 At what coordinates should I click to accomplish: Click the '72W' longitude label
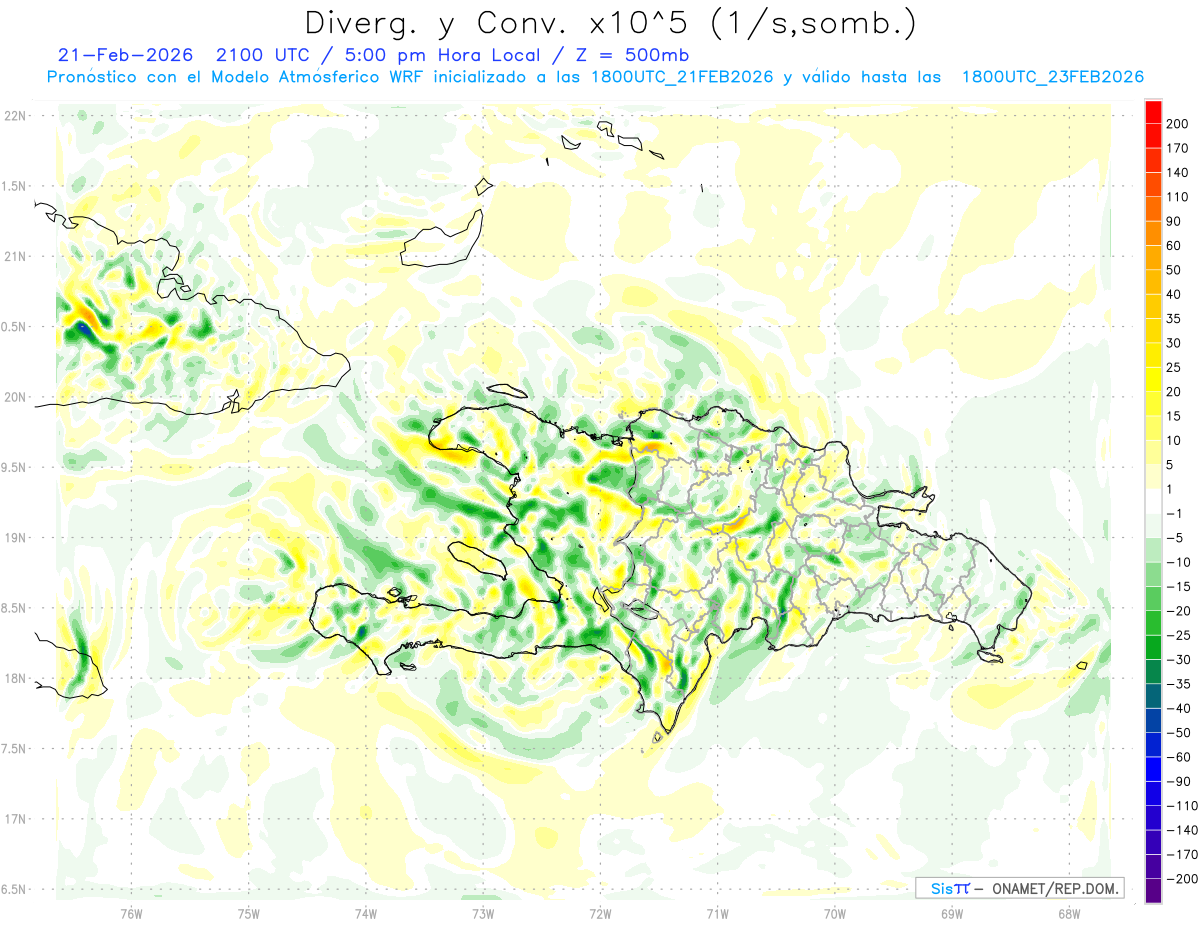(600, 912)
